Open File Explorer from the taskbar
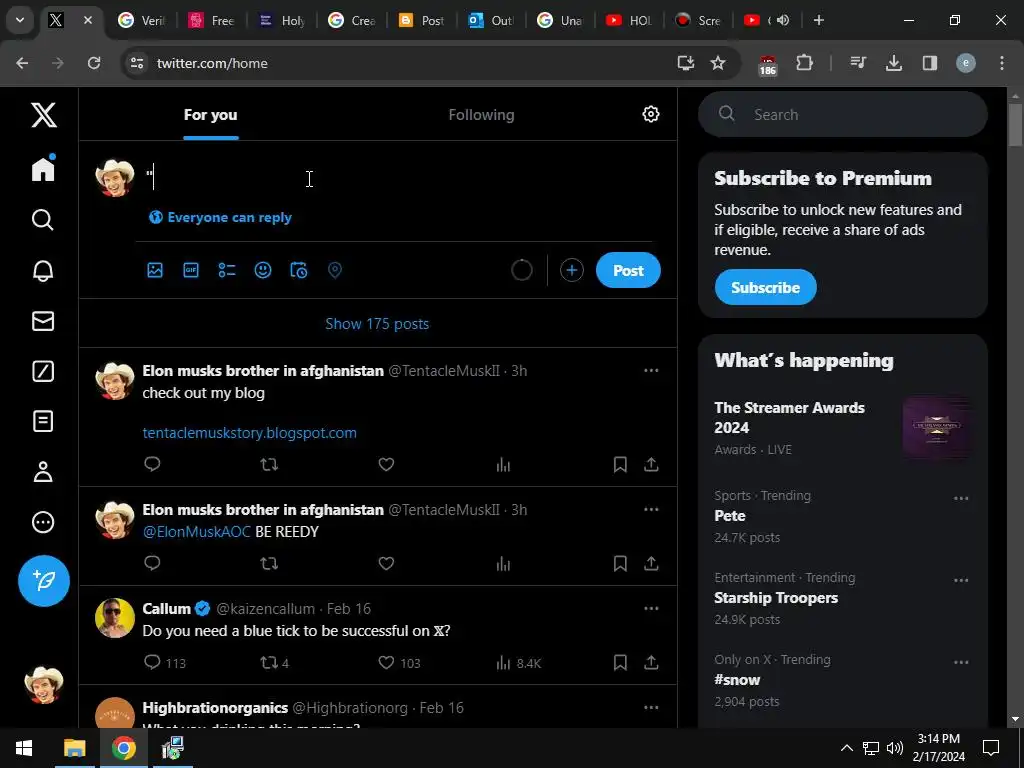This screenshot has height=768, width=1024. [74, 748]
